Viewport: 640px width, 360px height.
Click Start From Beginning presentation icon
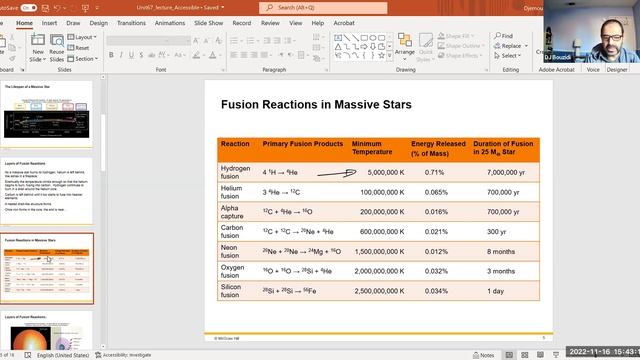tap(85, 8)
